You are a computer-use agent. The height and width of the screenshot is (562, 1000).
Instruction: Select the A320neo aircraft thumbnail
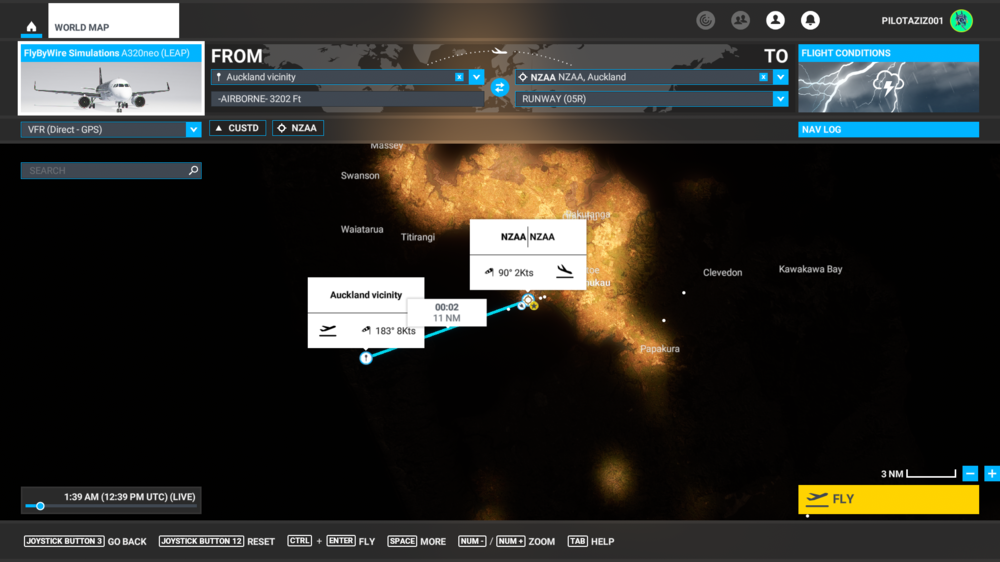[x=112, y=78]
